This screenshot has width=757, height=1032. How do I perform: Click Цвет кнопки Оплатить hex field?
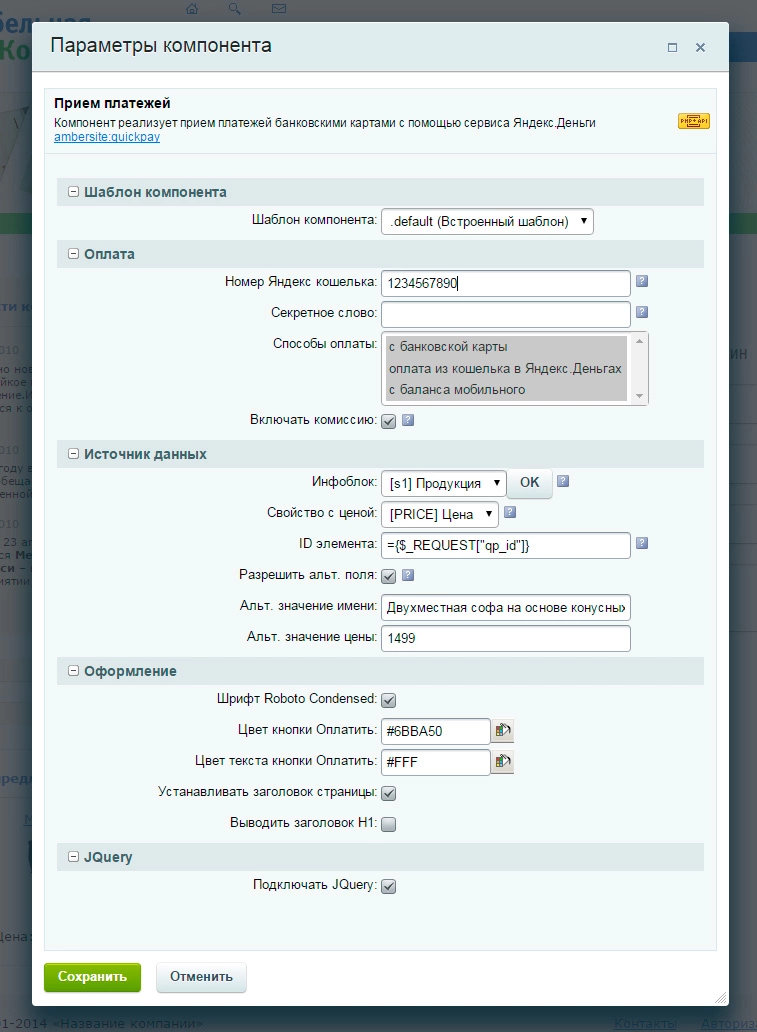point(436,731)
